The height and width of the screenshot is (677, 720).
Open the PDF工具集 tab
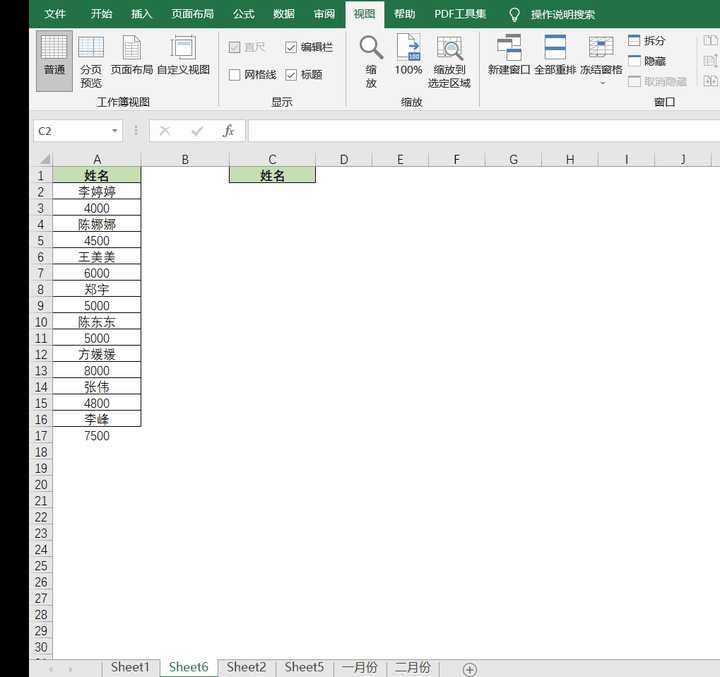(x=460, y=14)
